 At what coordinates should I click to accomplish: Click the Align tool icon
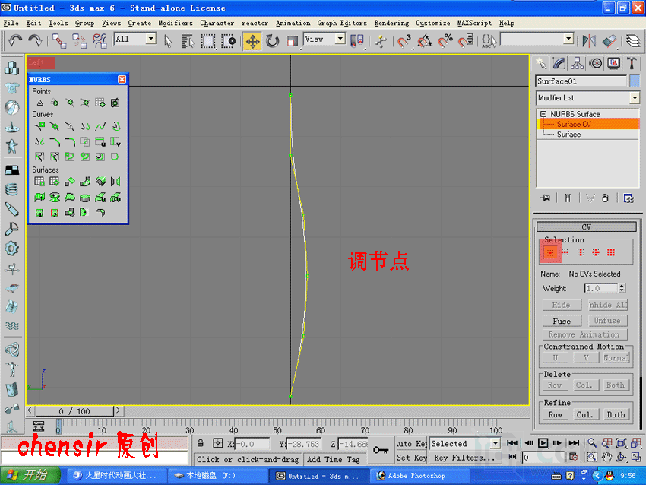click(609, 41)
